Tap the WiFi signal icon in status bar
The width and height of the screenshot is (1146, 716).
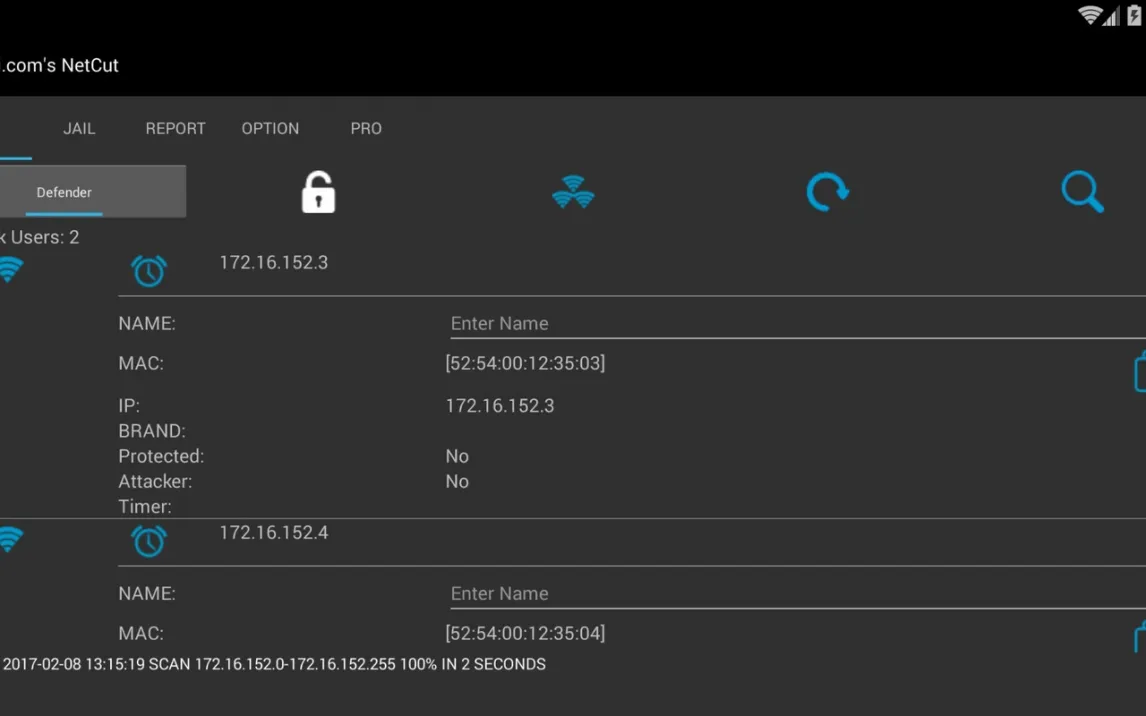point(1089,15)
